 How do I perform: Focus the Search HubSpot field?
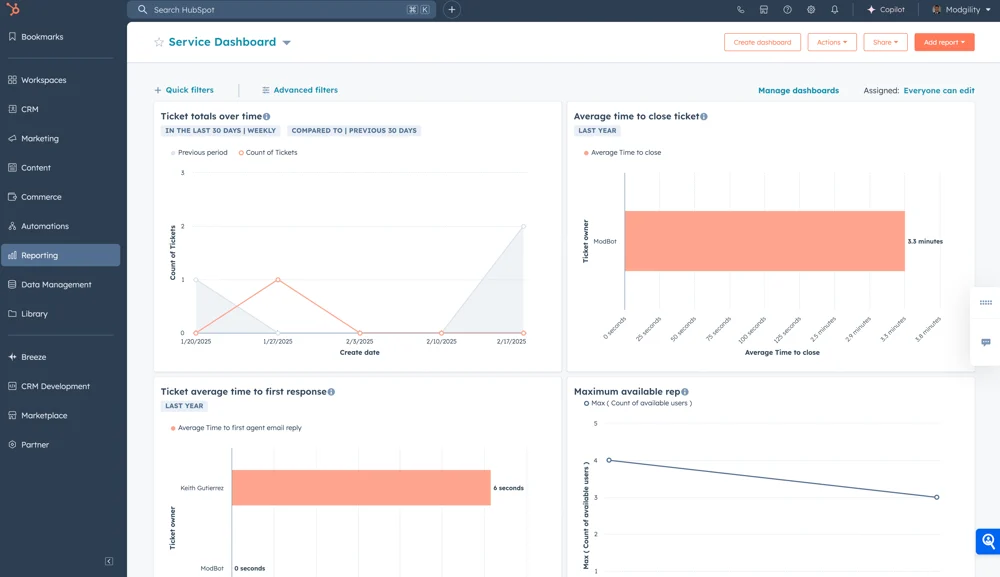pyautogui.click(x=281, y=10)
